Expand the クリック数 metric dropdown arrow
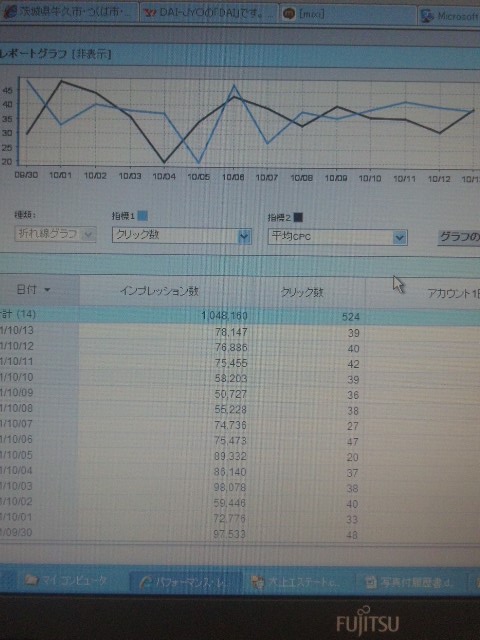The image size is (480, 640). pos(244,236)
